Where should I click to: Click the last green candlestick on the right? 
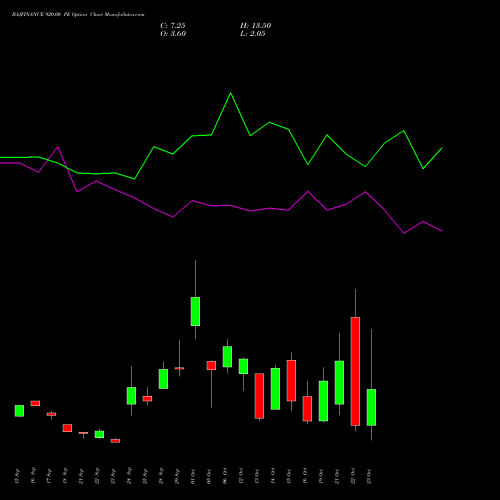[x=371, y=407]
